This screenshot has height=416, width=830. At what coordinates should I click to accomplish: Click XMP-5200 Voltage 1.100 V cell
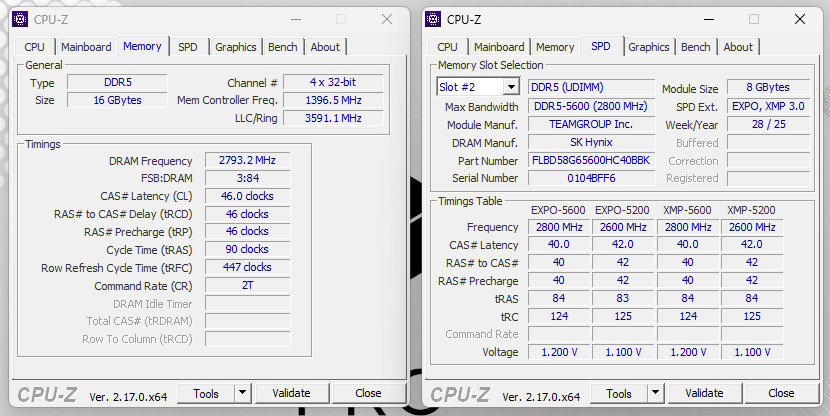pyautogui.click(x=752, y=352)
